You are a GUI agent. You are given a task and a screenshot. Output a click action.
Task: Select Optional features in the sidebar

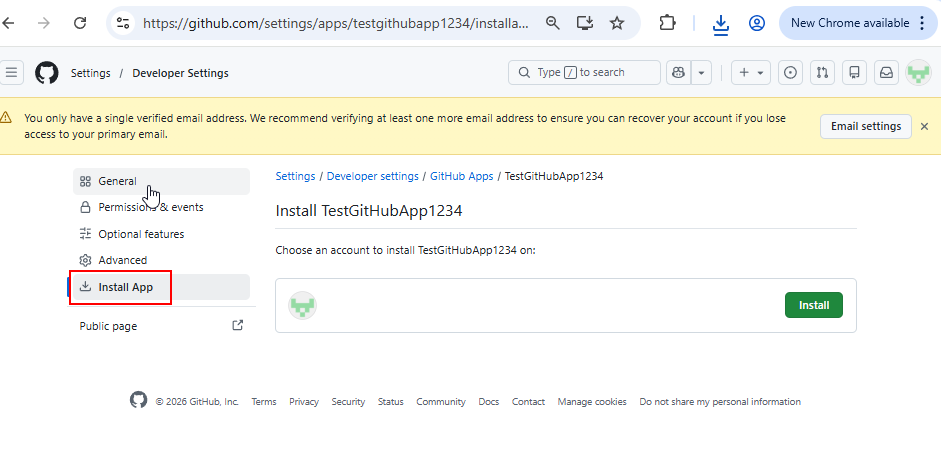161,234
